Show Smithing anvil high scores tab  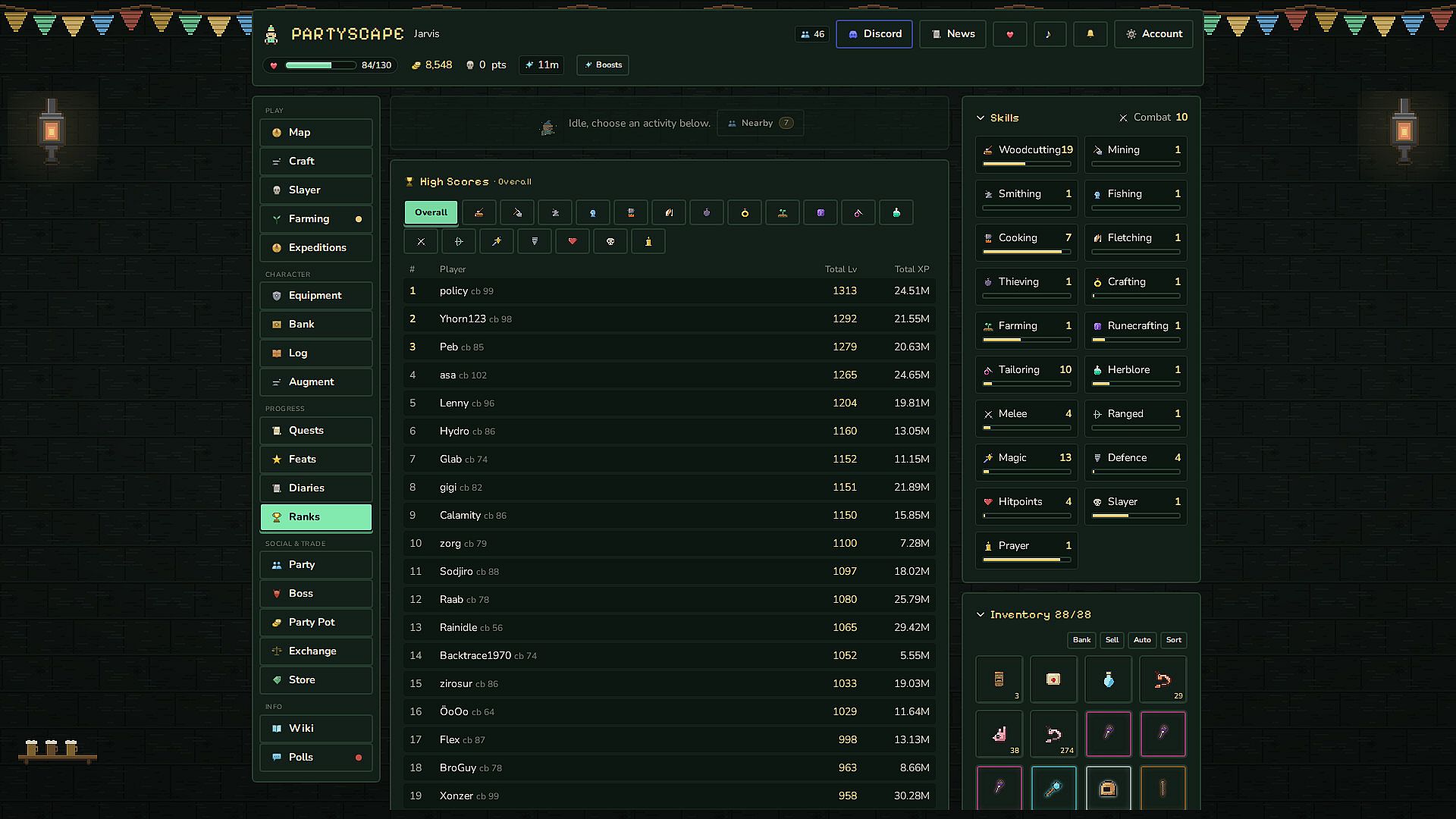click(x=554, y=213)
